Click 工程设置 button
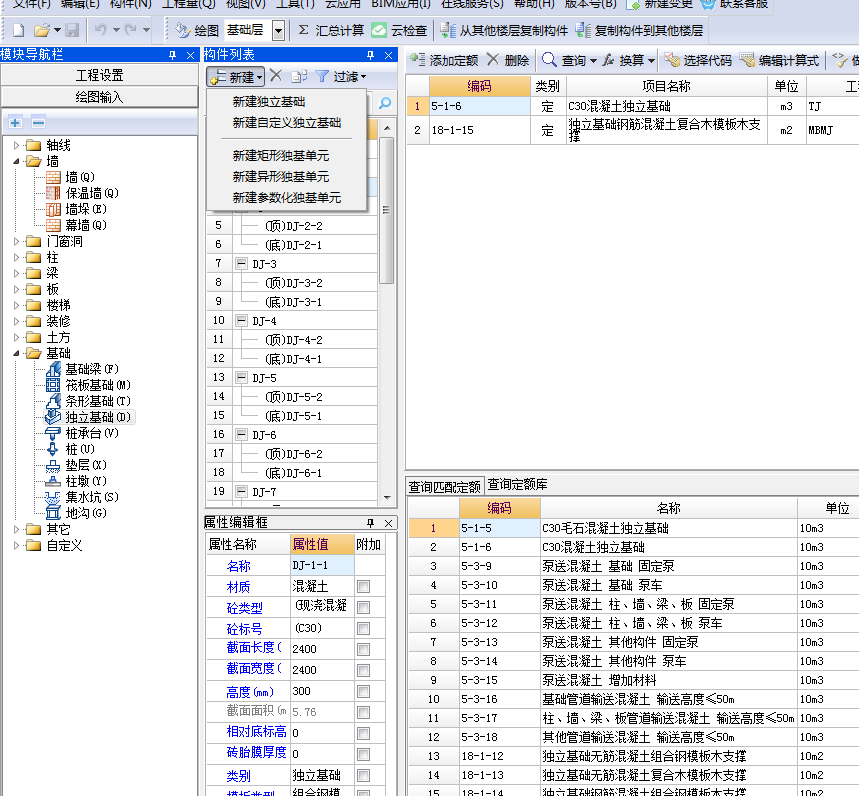The image size is (859, 796). [x=99, y=75]
